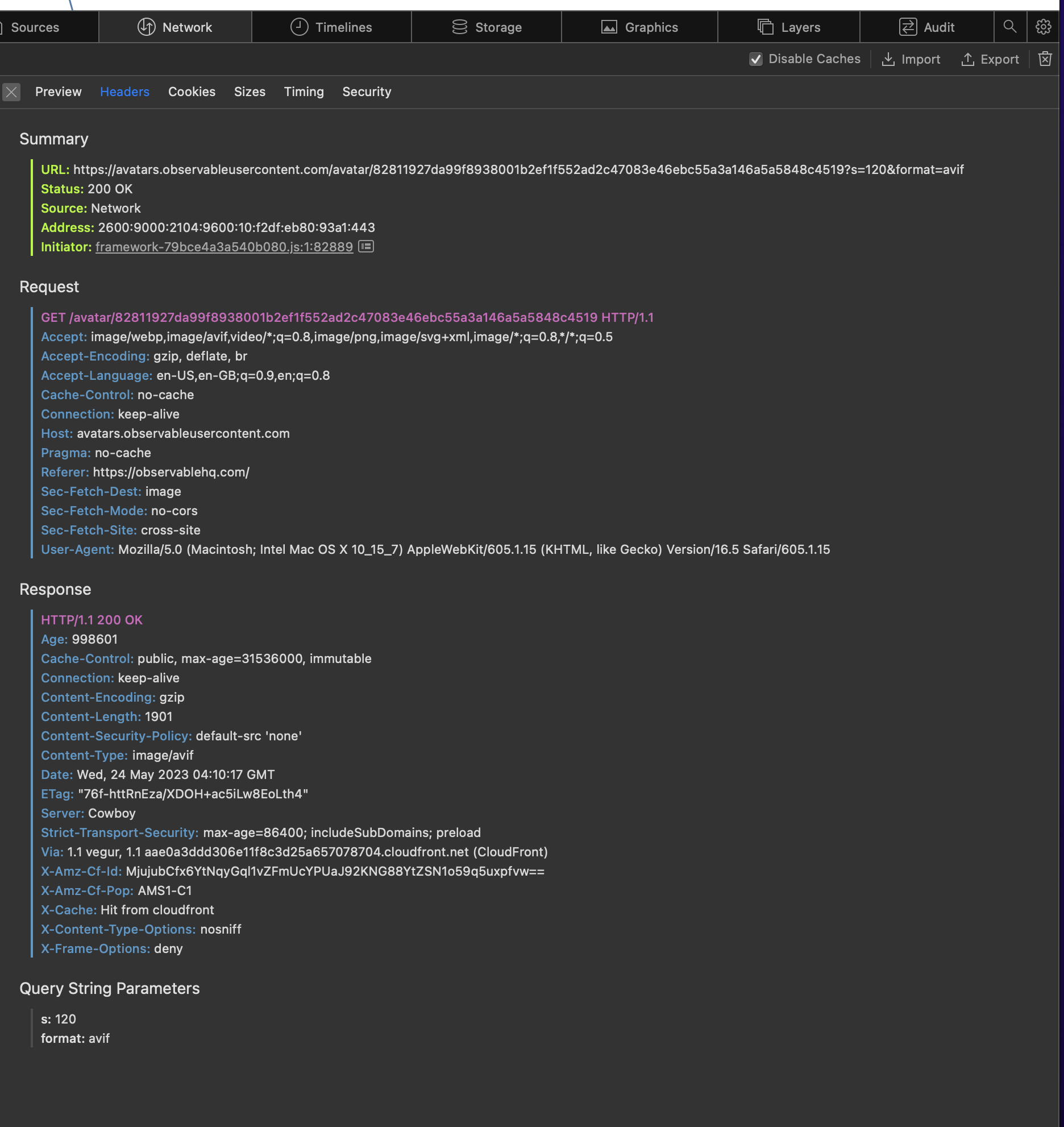Image resolution: width=1064 pixels, height=1127 pixels.
Task: Open the Audit tab
Action: (x=926, y=27)
